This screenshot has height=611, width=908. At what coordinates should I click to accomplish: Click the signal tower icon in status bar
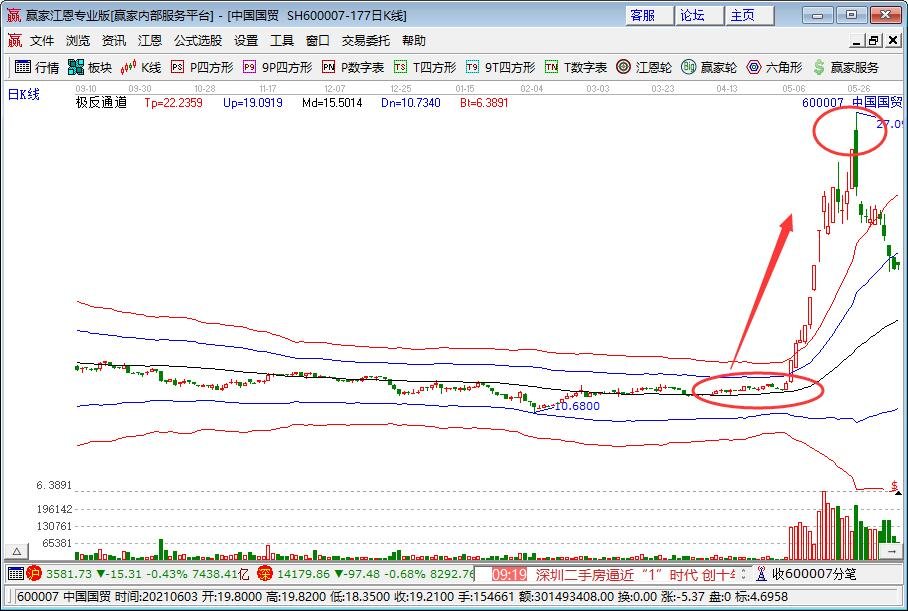[761, 573]
